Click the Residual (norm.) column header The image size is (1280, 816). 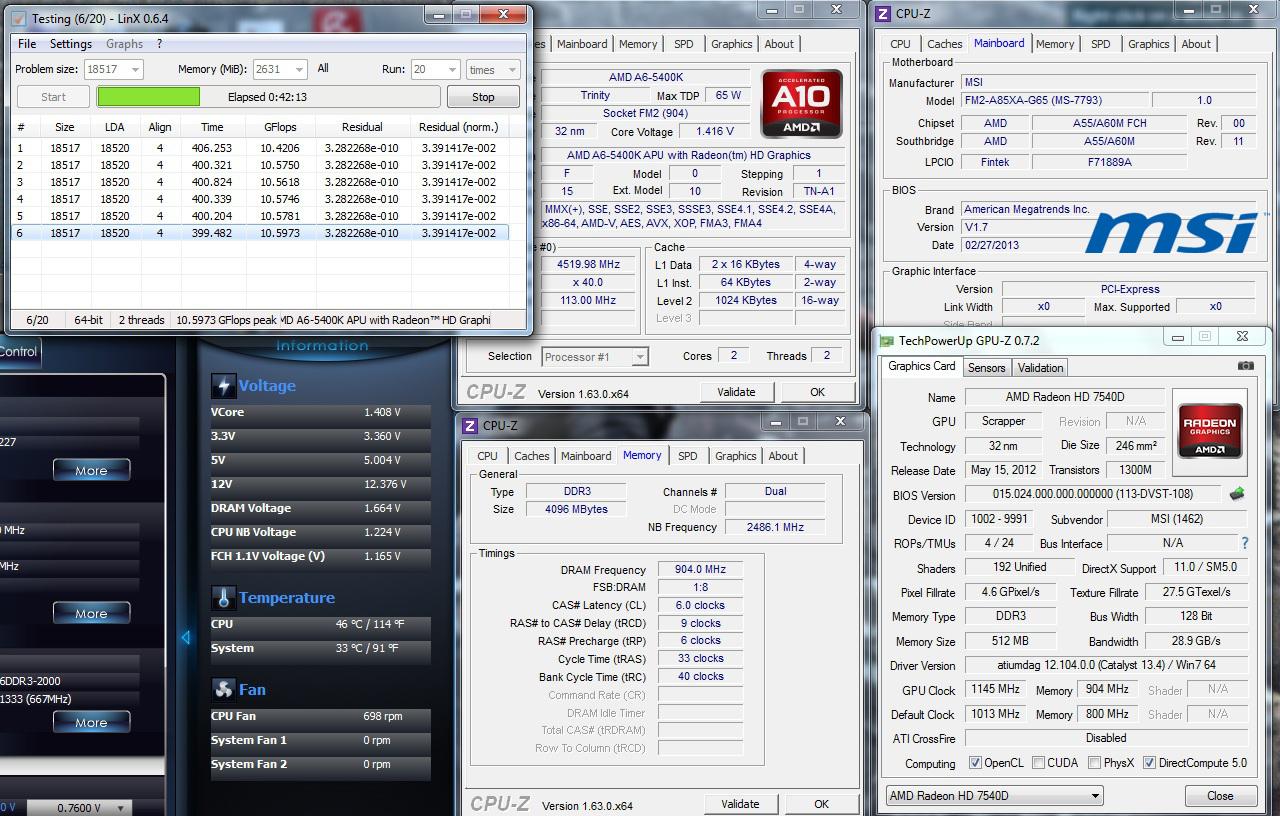[458, 127]
